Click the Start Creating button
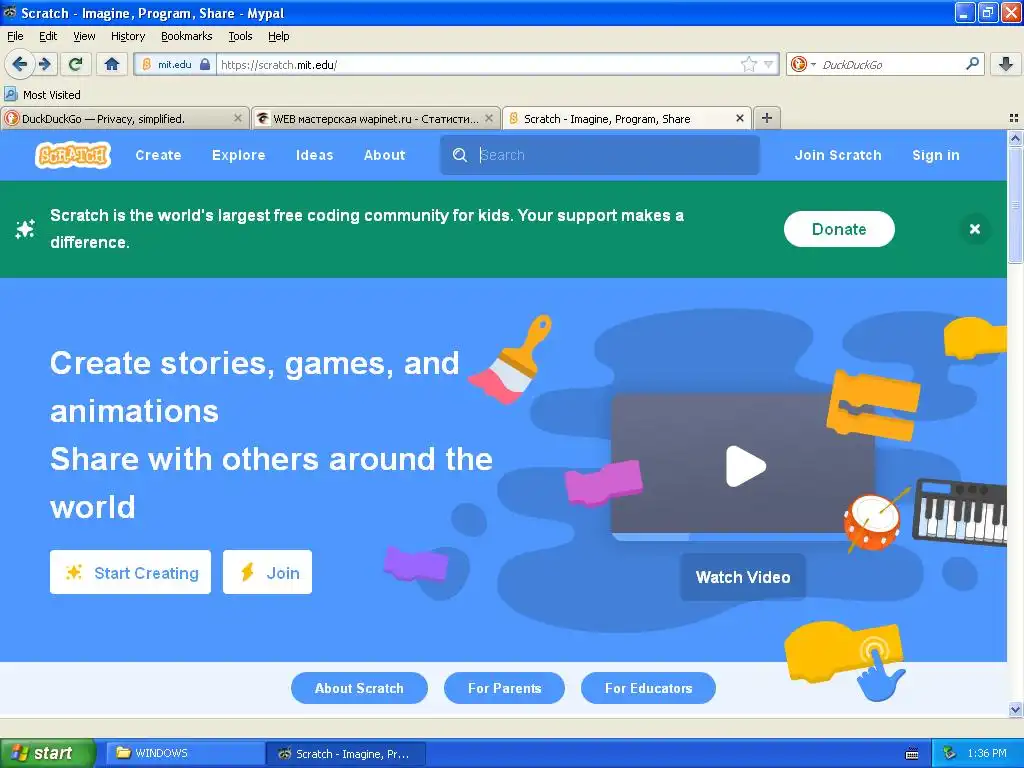The image size is (1024, 768). click(x=130, y=572)
